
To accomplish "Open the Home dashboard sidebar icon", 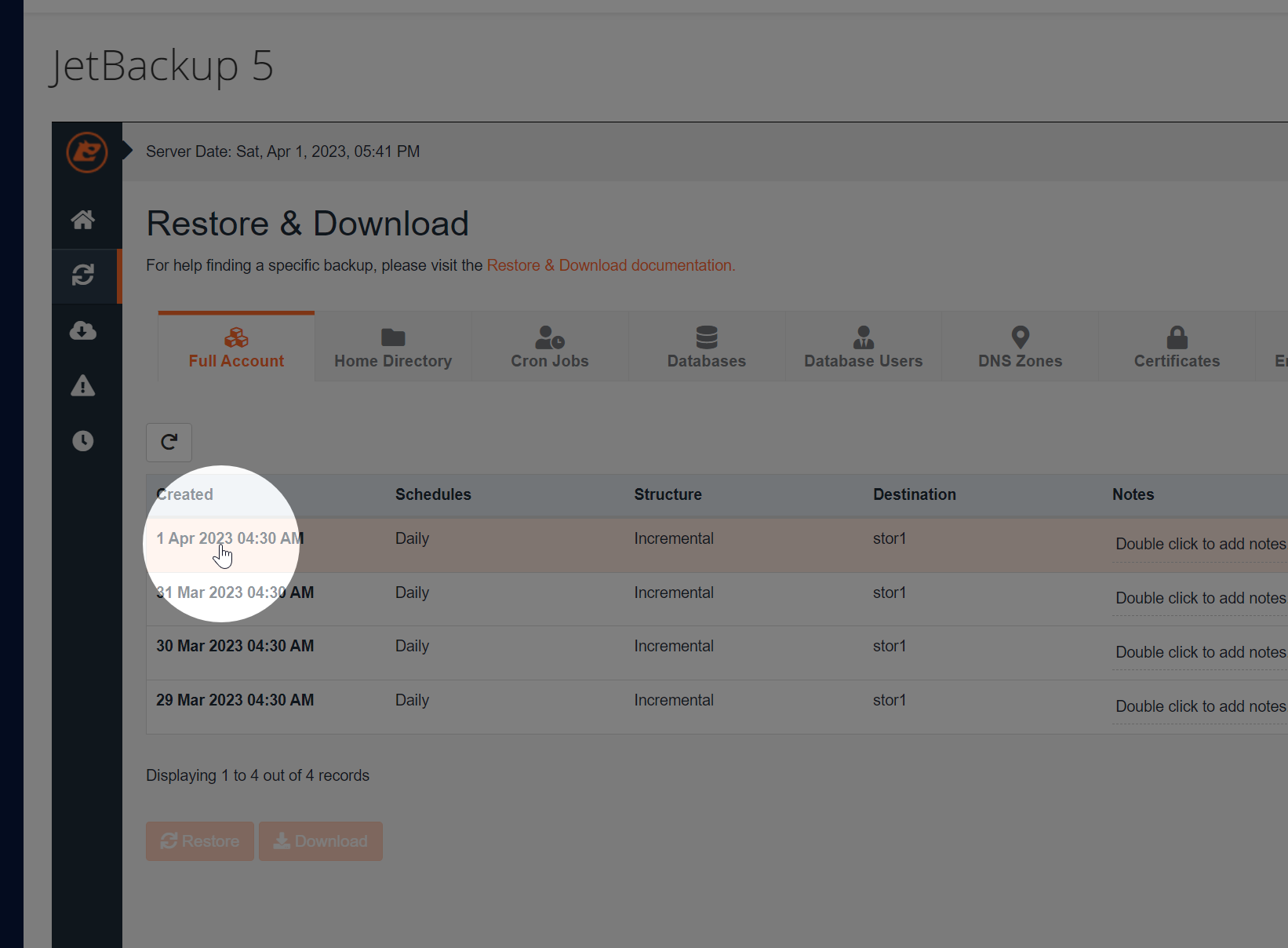I will tap(83, 220).
